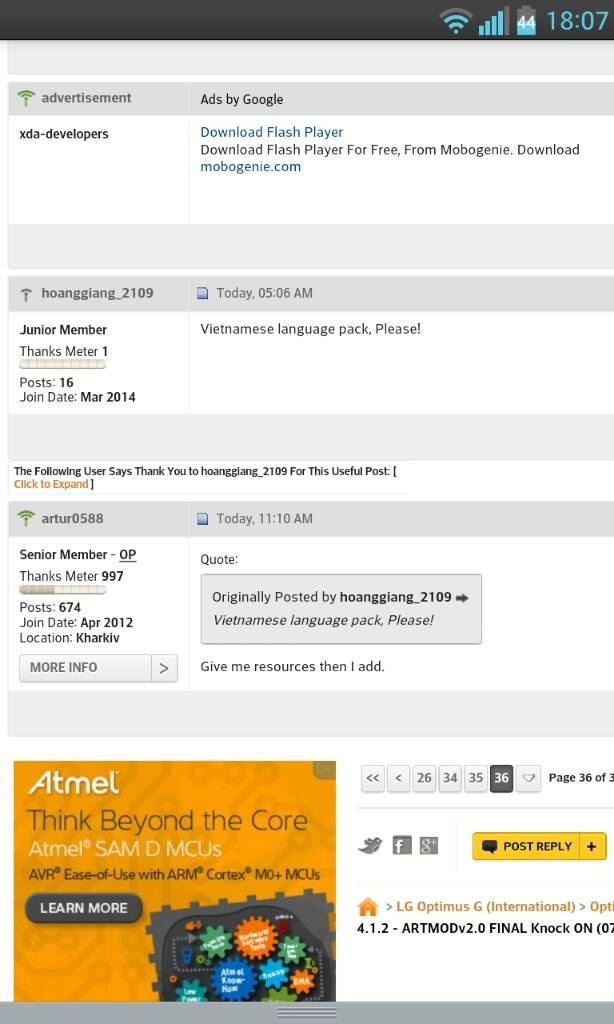Go to page 35
Screen dimensions: 614x1024
[x=476, y=778]
